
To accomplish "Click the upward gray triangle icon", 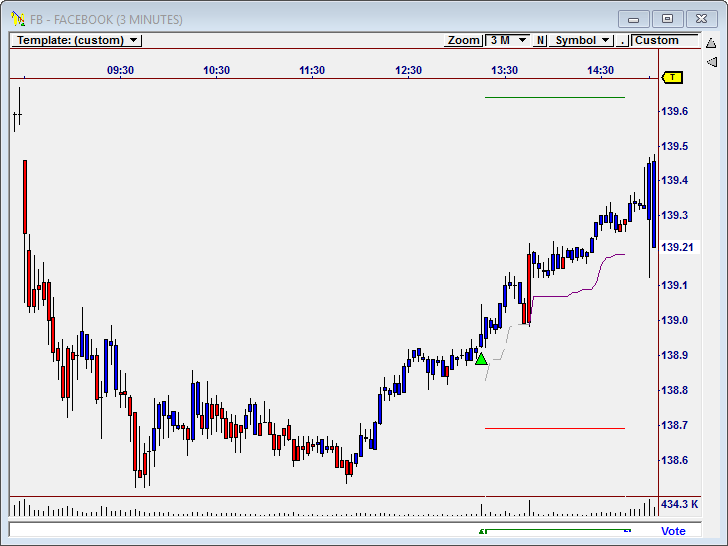I will (711, 43).
